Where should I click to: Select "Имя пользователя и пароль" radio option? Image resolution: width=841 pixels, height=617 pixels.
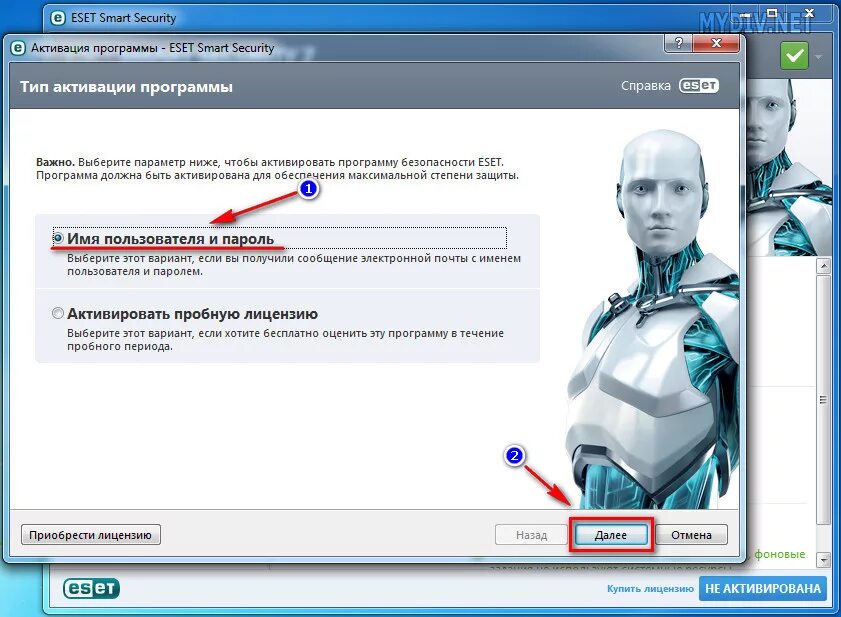58,238
